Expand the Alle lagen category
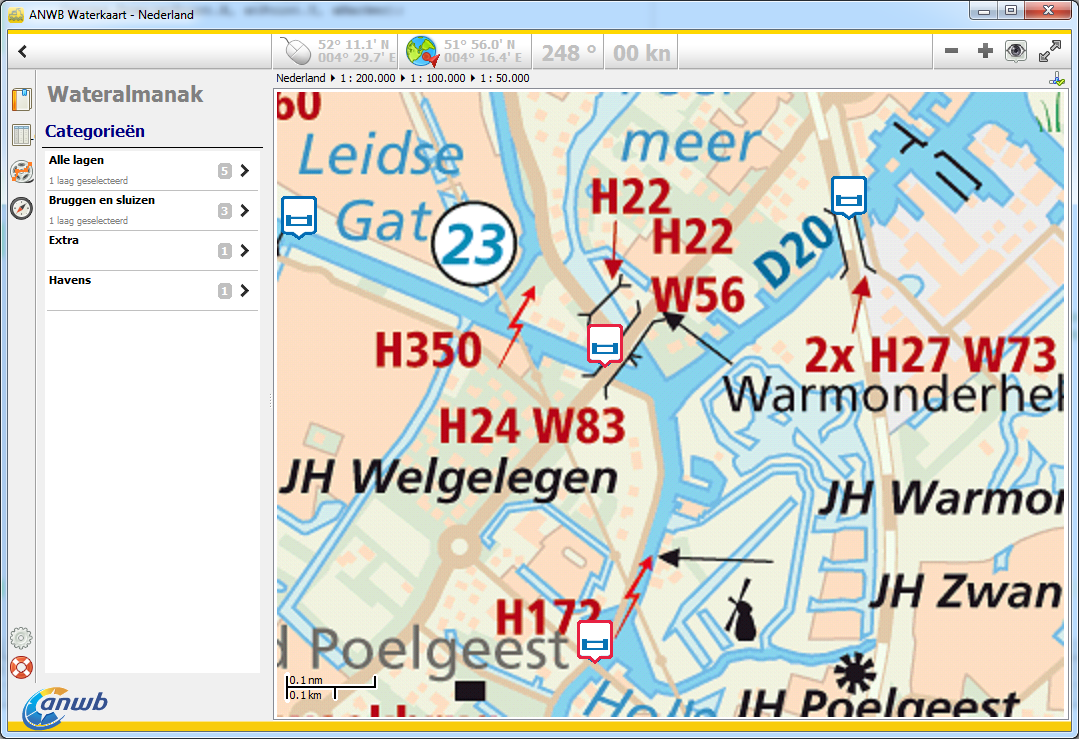Viewport: 1079px width, 739px height. (x=243, y=170)
